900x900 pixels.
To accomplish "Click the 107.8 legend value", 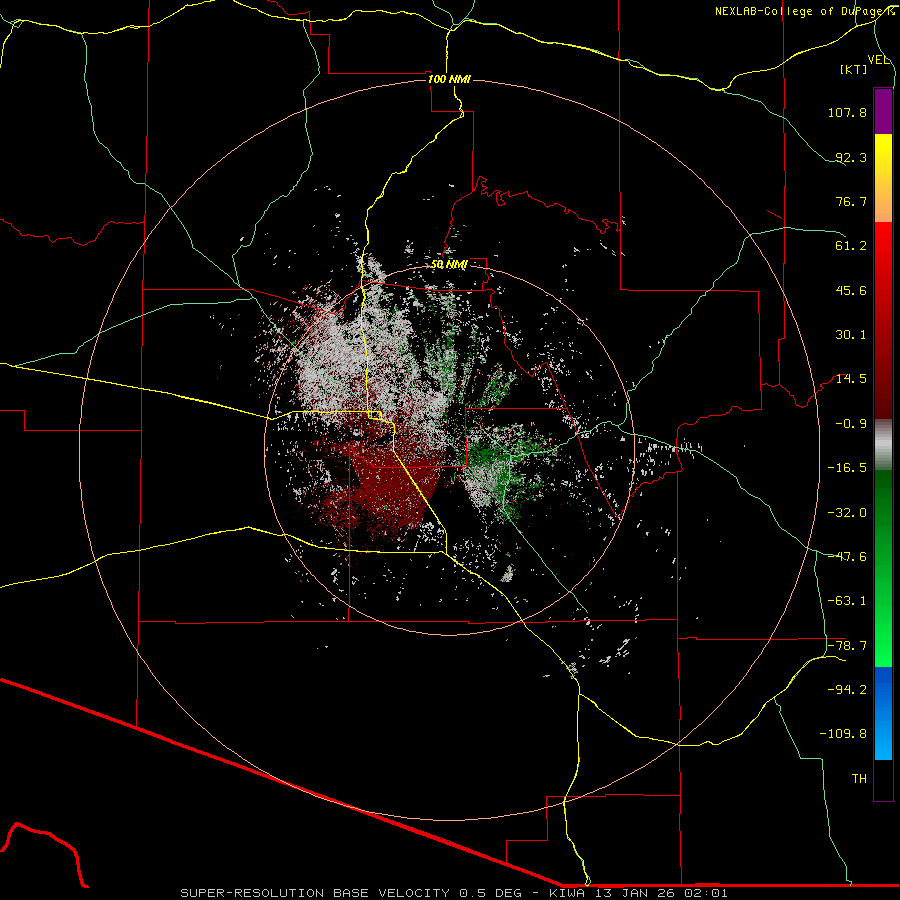I will coord(847,112).
